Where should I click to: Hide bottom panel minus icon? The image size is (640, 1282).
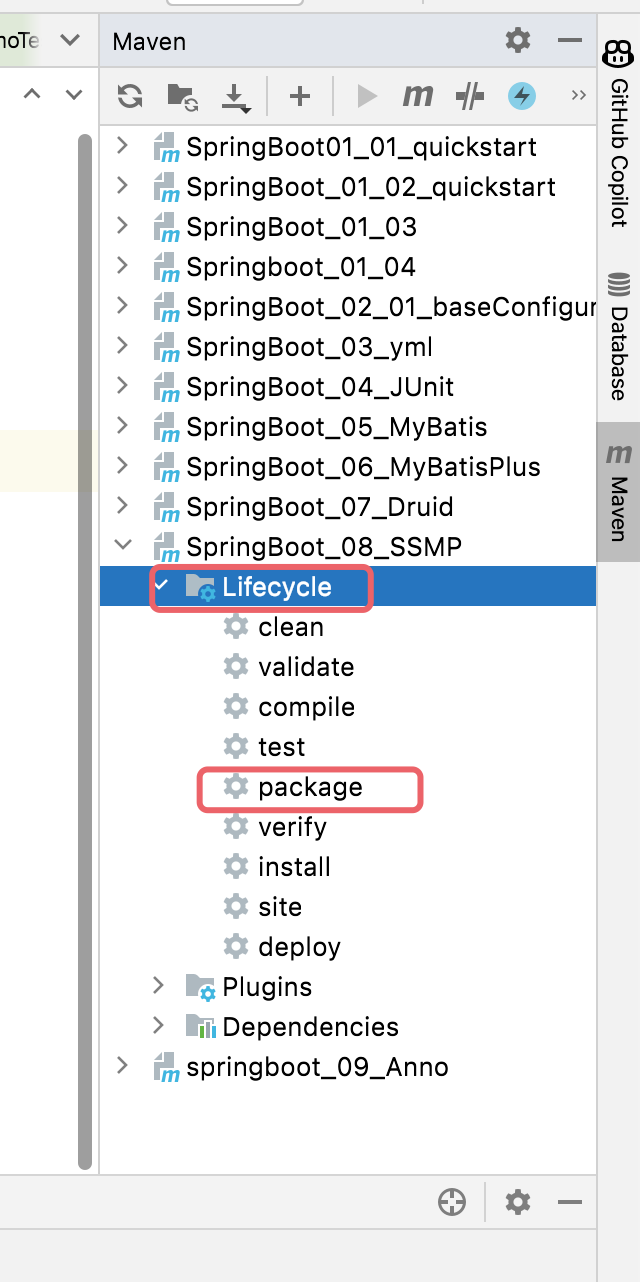coord(570,1201)
